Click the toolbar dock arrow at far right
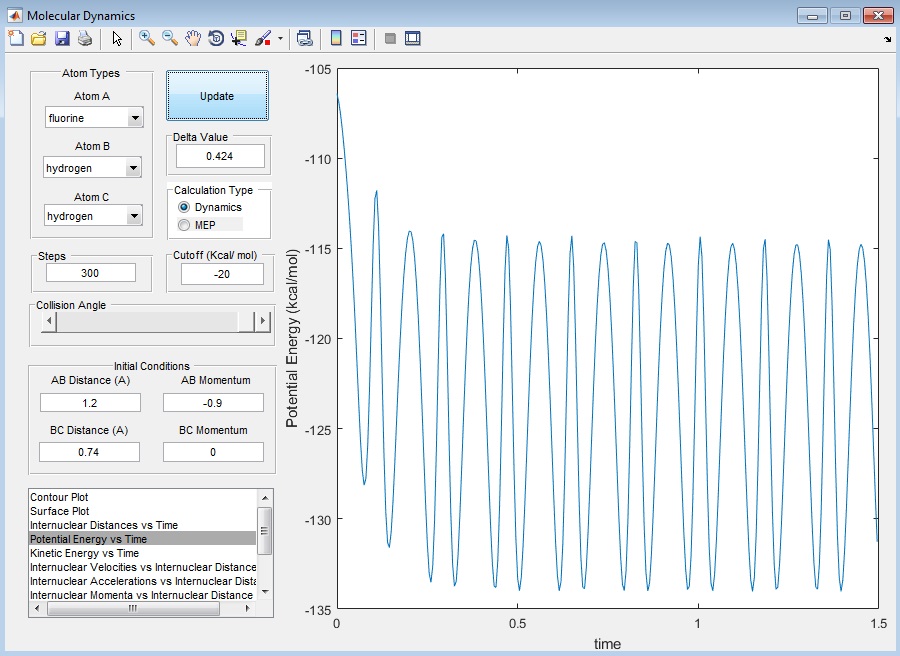This screenshot has height=656, width=900. click(888, 40)
